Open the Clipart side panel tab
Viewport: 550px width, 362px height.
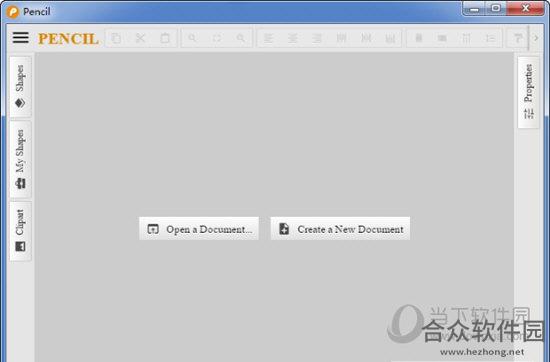pos(20,231)
